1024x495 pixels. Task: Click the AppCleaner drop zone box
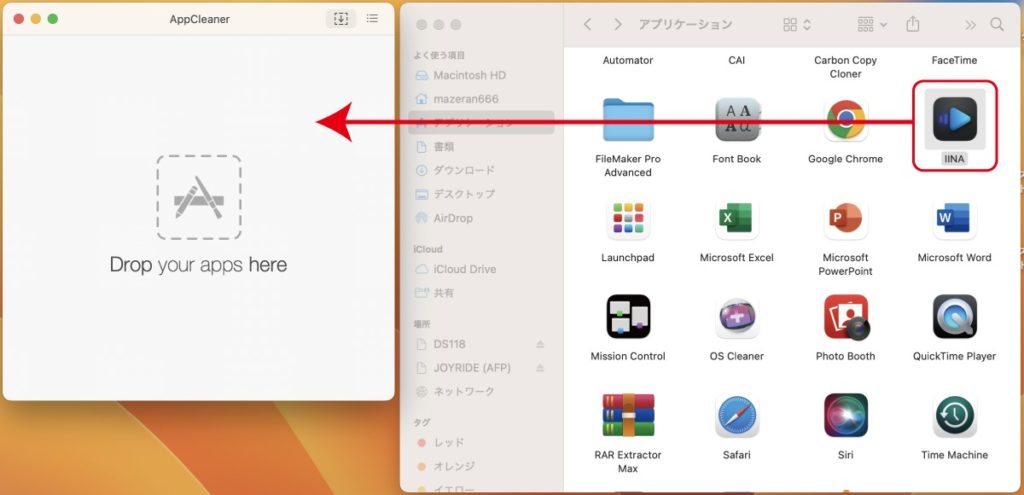pos(199,197)
